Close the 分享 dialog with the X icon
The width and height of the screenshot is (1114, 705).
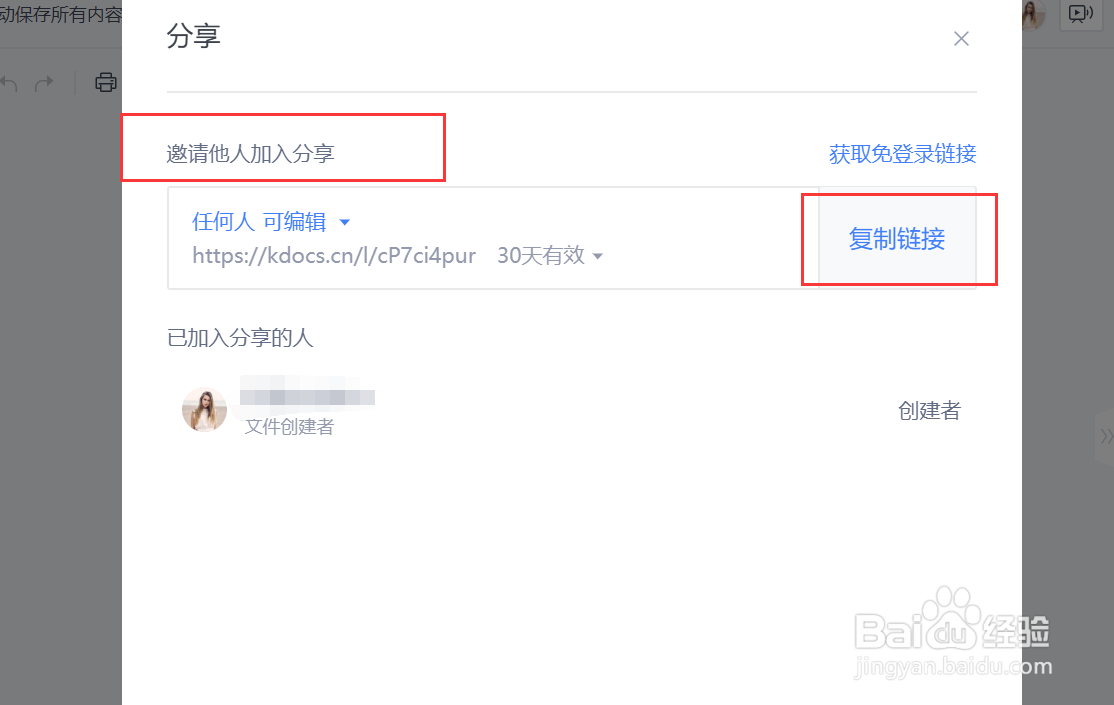coord(961,38)
